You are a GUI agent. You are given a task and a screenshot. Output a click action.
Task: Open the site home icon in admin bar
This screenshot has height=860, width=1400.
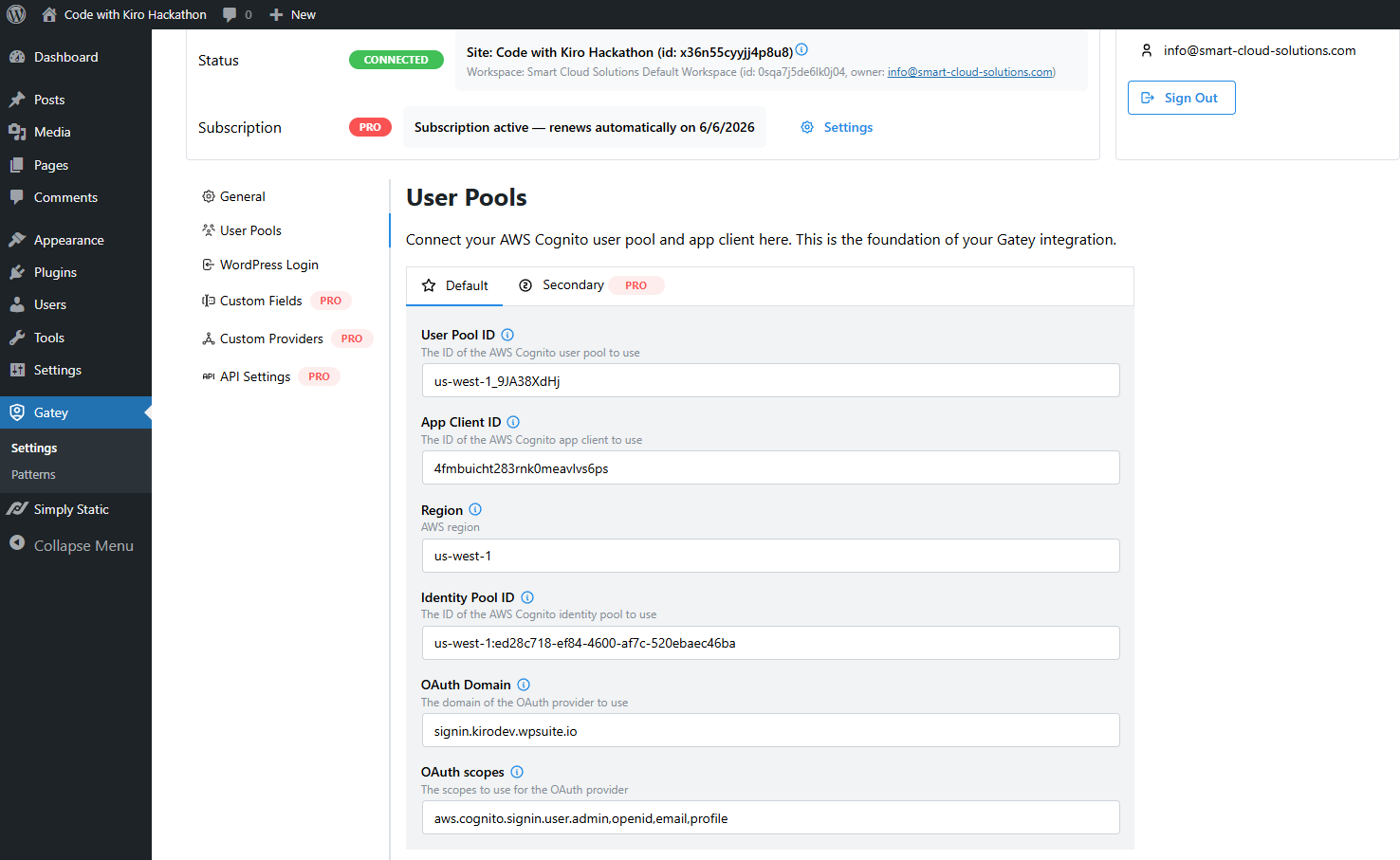[49, 14]
